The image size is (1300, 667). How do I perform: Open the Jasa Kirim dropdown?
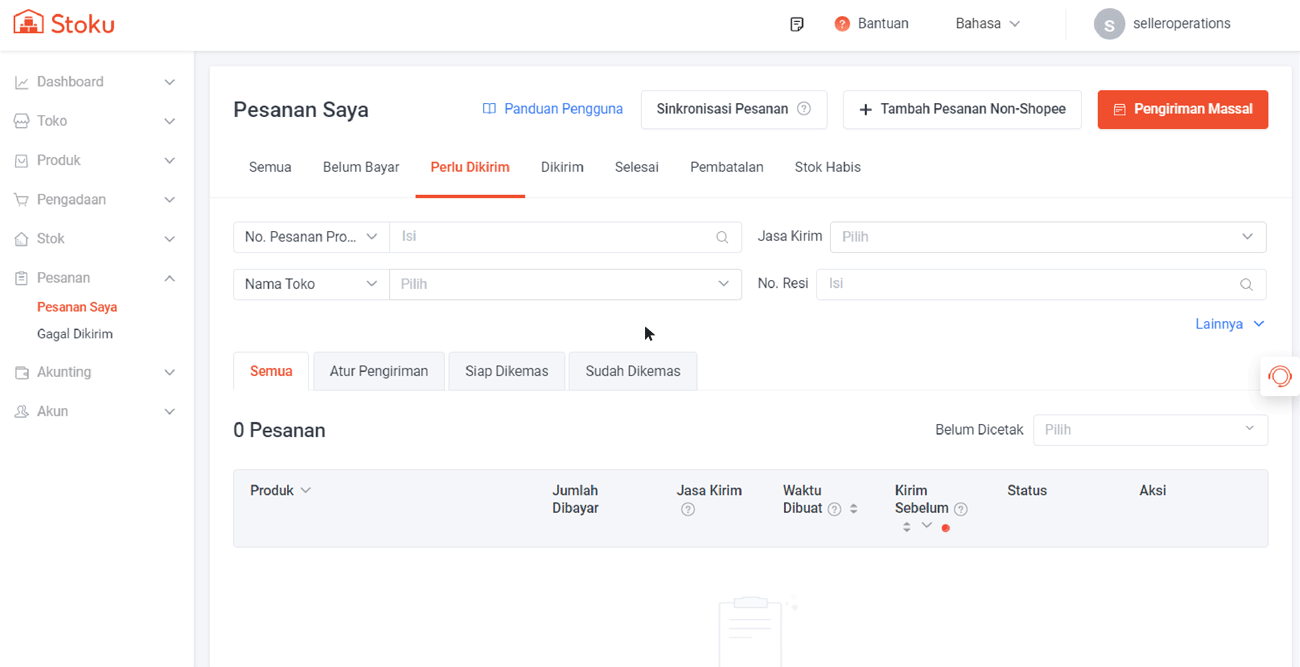click(1047, 237)
